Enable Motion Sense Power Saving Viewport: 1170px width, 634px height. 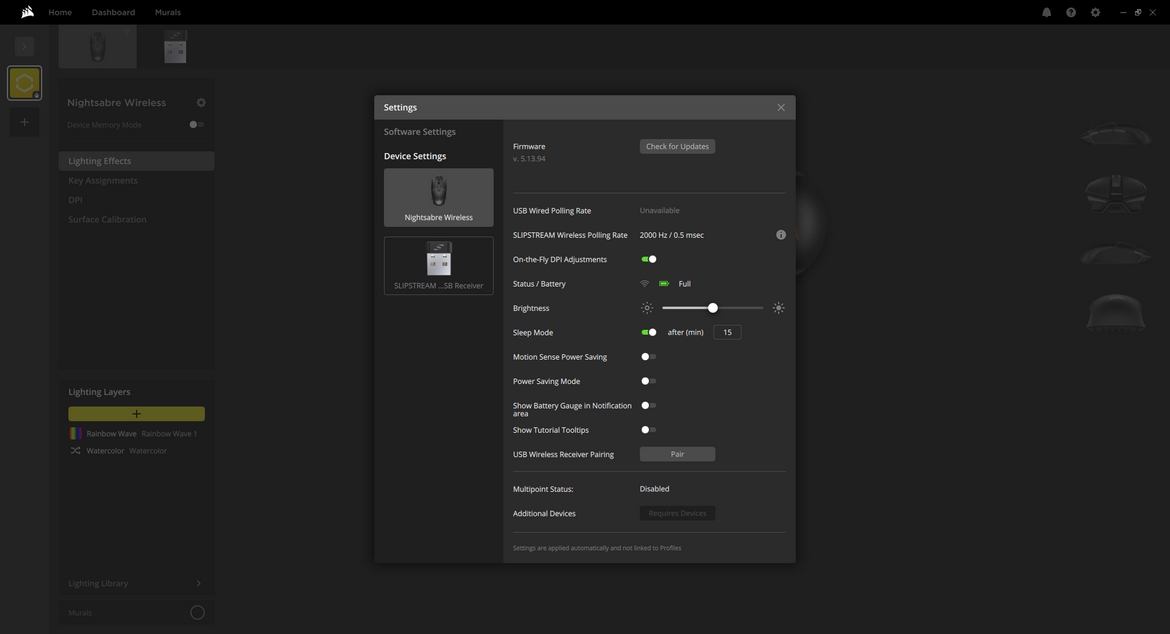pos(648,357)
